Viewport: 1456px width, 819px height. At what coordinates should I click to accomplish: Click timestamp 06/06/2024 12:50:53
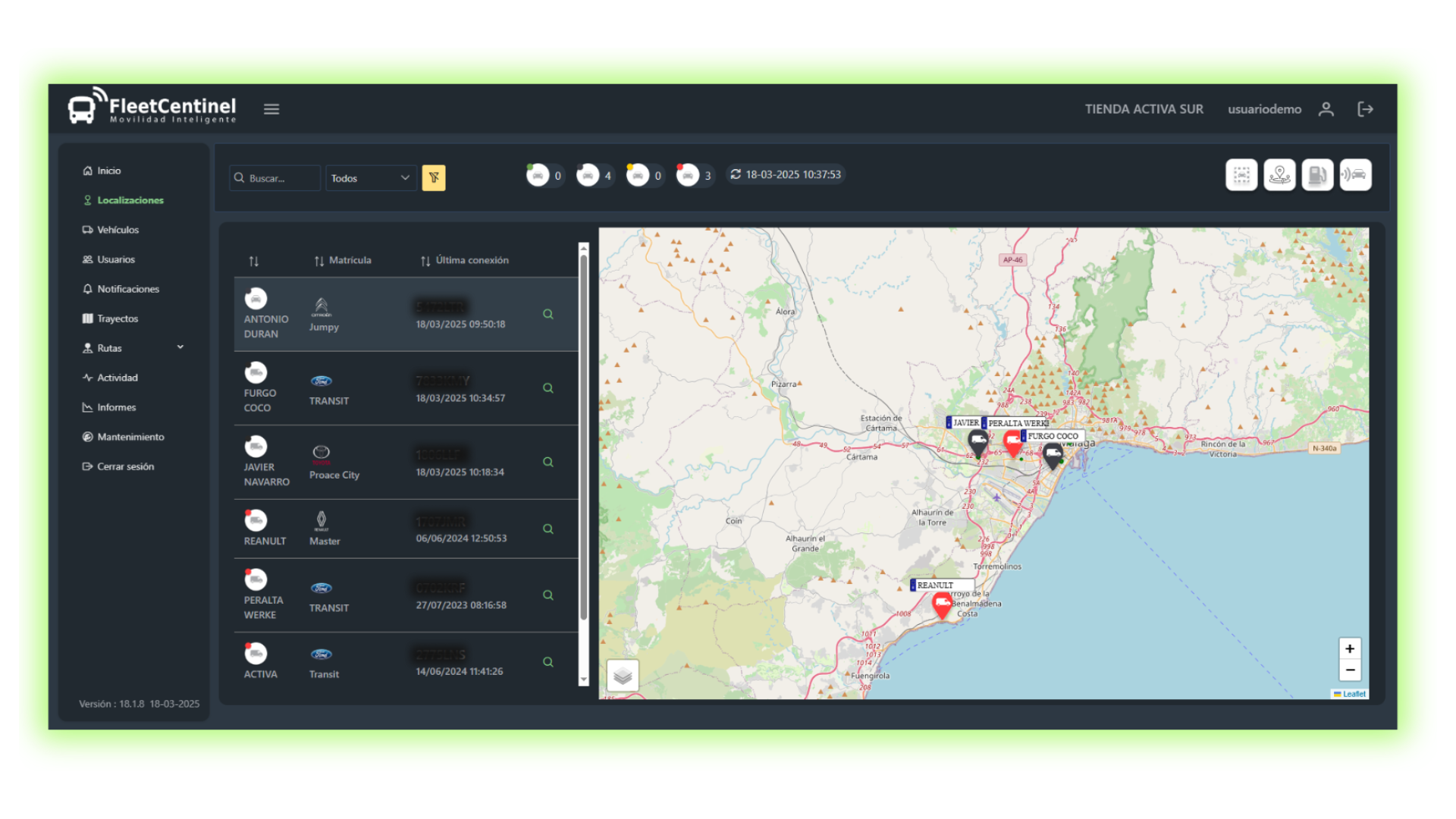pyautogui.click(x=461, y=538)
